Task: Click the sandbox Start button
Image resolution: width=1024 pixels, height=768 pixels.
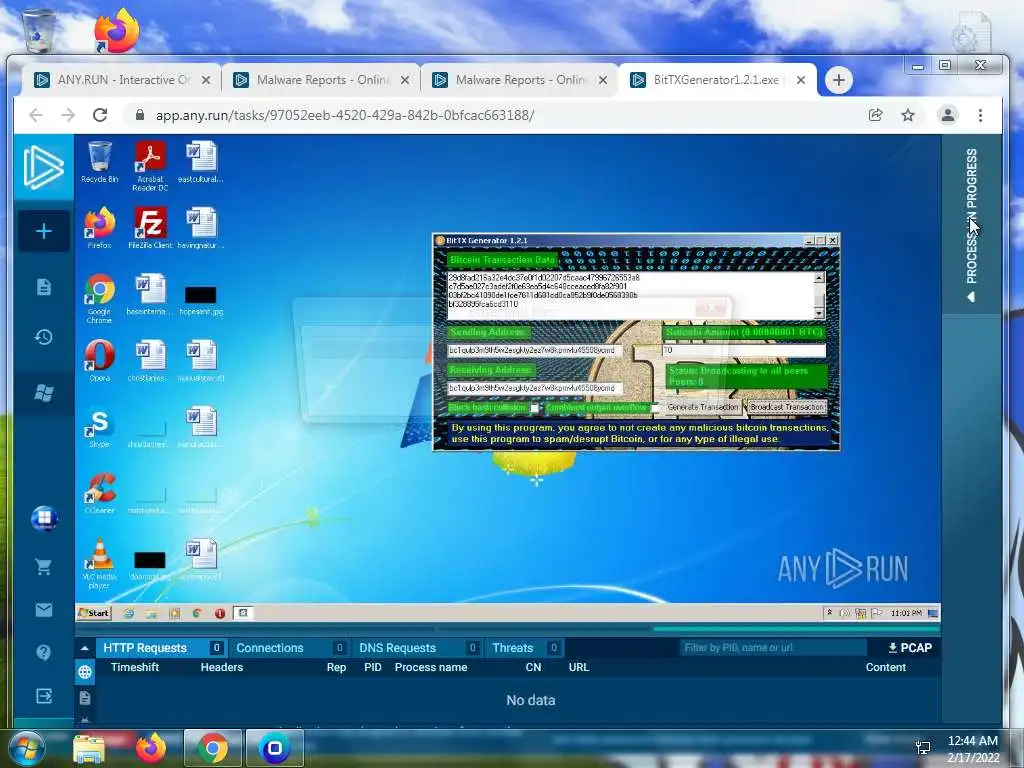Action: [x=94, y=613]
